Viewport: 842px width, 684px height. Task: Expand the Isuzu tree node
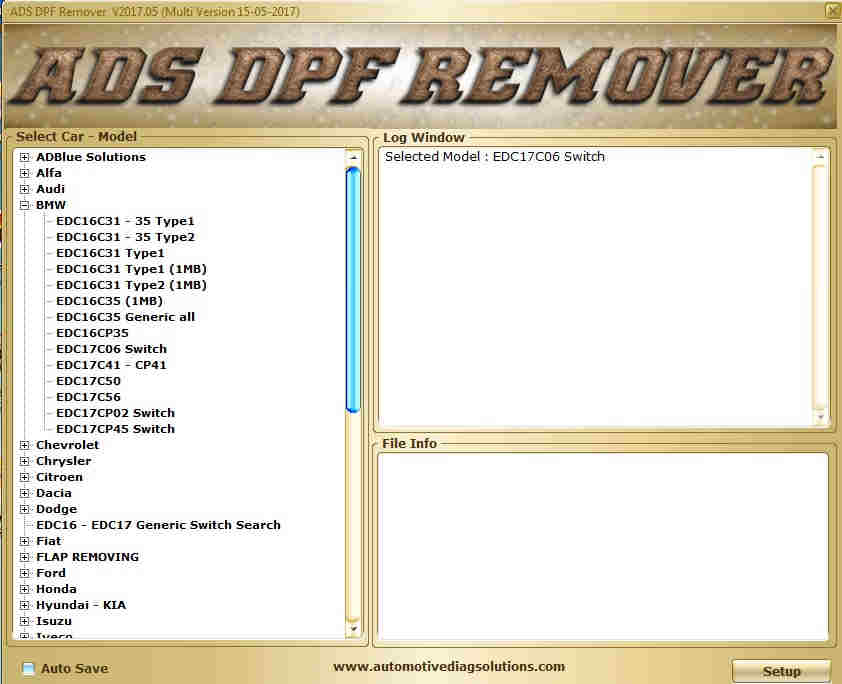pyautogui.click(x=24, y=621)
